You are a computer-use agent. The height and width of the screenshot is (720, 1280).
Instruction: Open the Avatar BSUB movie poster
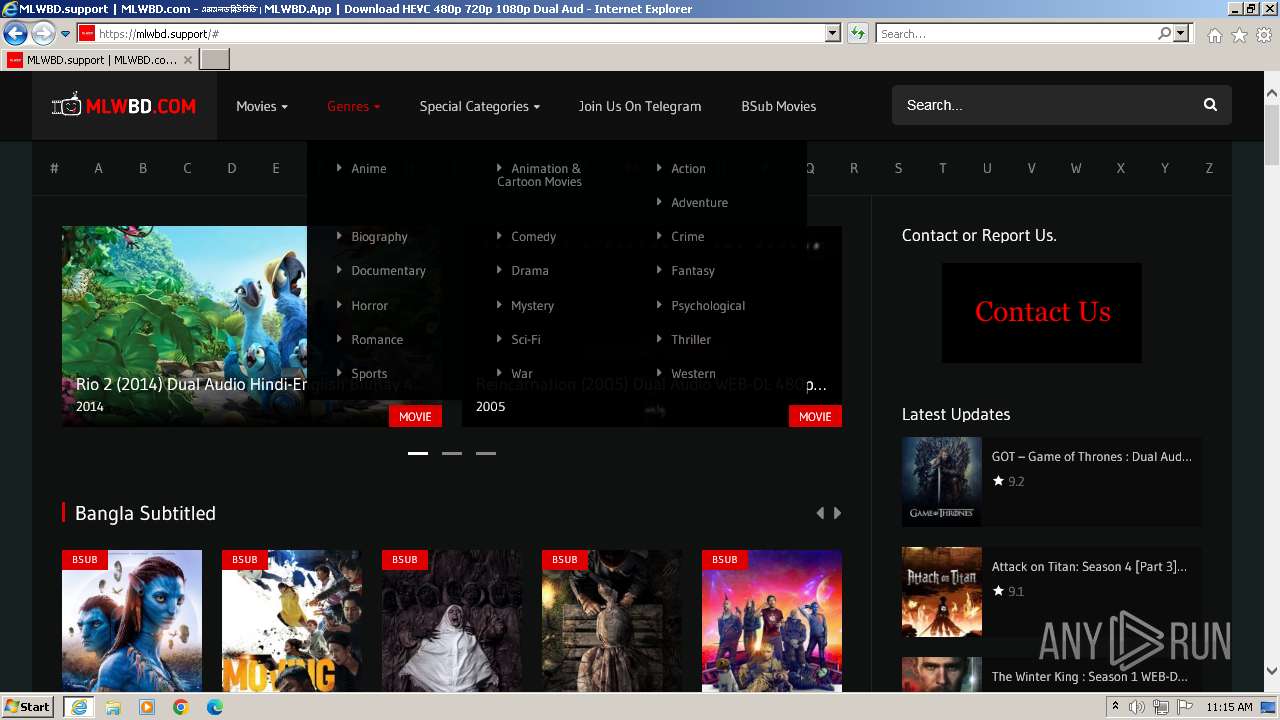[x=132, y=620]
